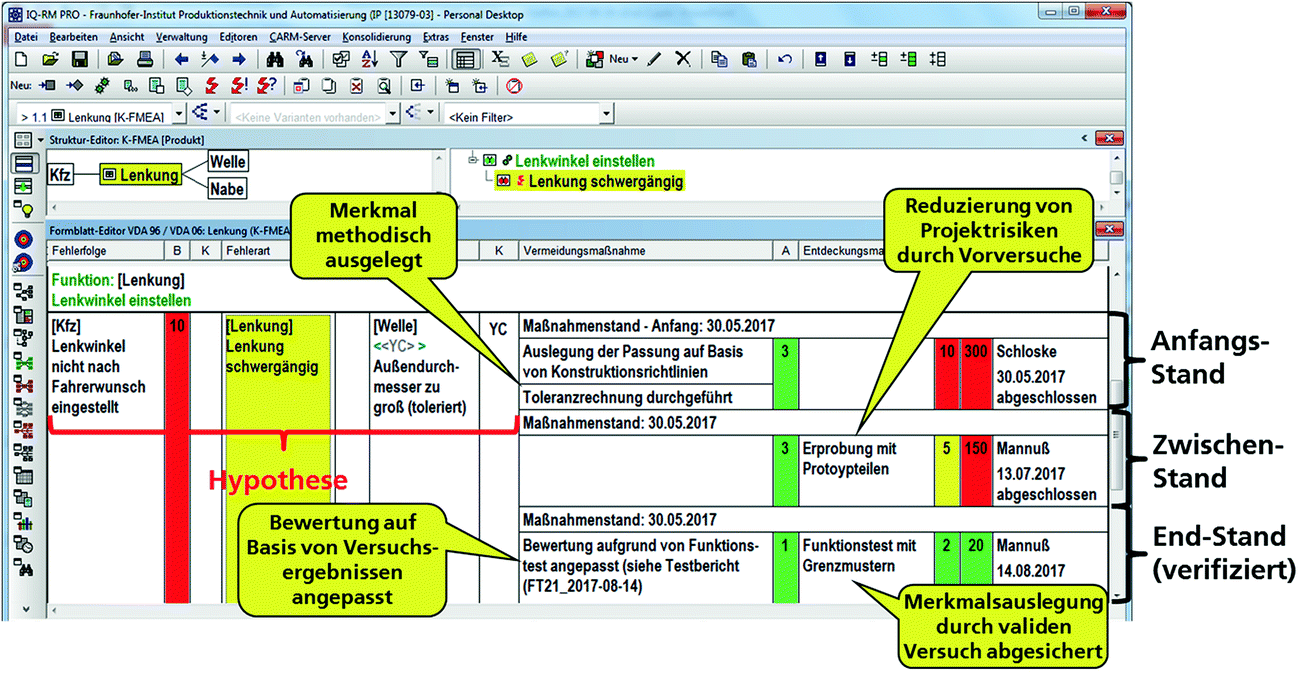This screenshot has height=673, width=1299.
Task: Open the Neu dropdown arrow in toolbar
Action: [x=634, y=60]
